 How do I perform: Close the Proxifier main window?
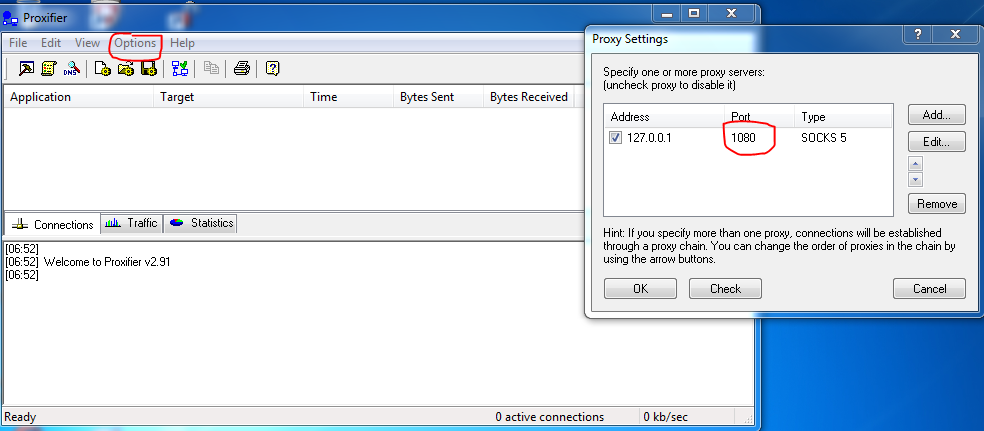[x=731, y=13]
